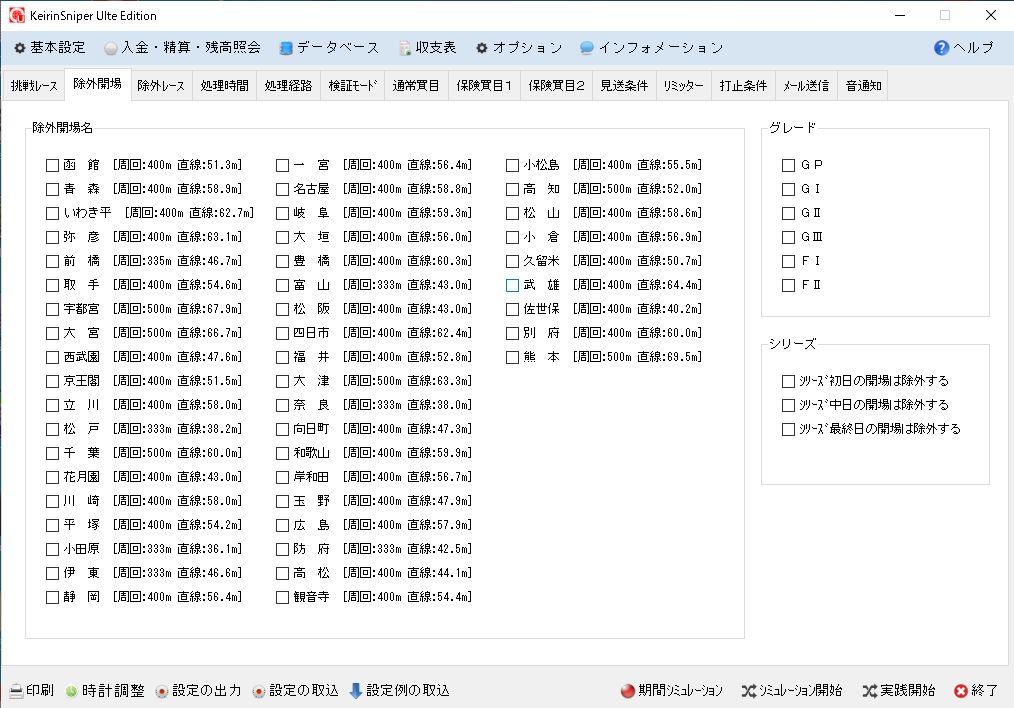Check the 小松島 venue checkbox
The width and height of the screenshot is (1014, 708).
(512, 166)
